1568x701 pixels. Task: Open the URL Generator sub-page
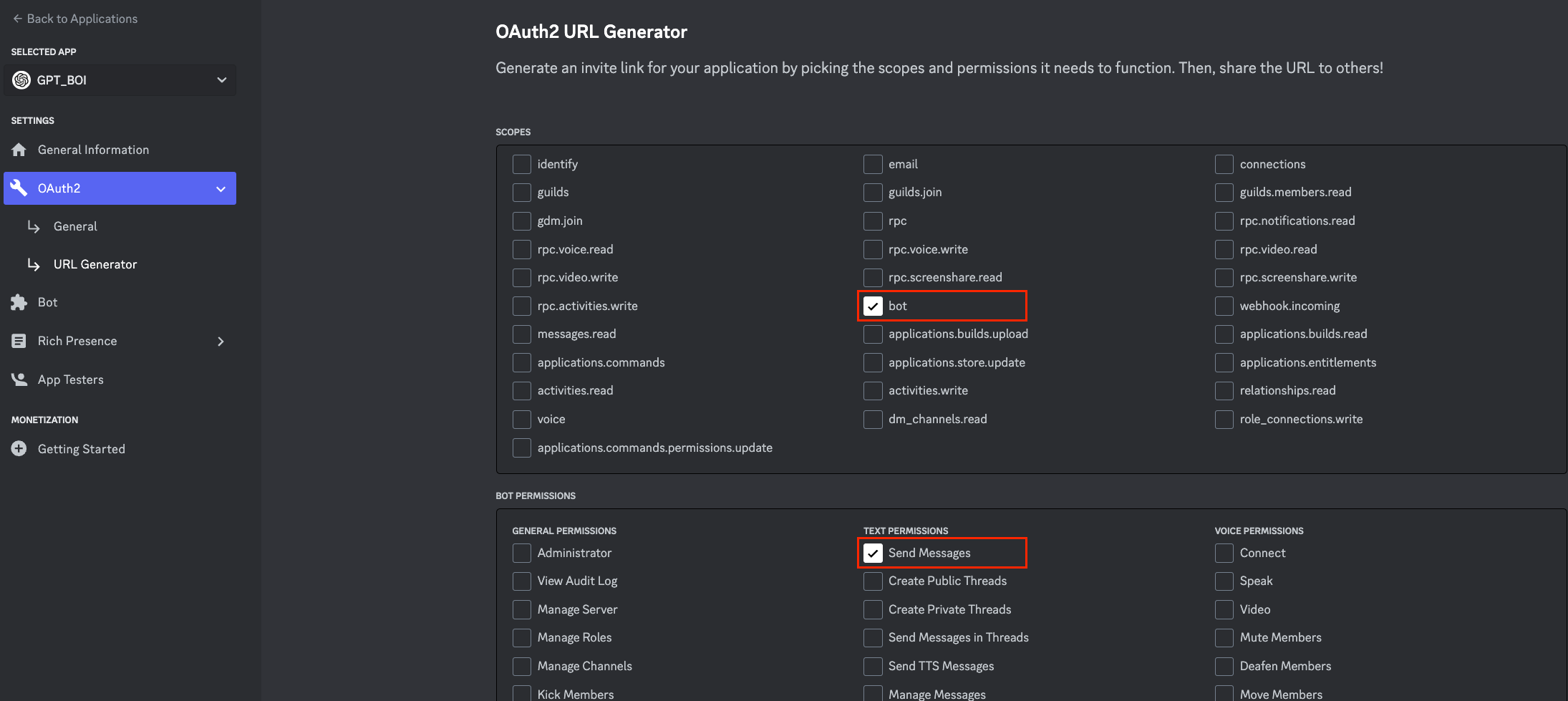(95, 264)
